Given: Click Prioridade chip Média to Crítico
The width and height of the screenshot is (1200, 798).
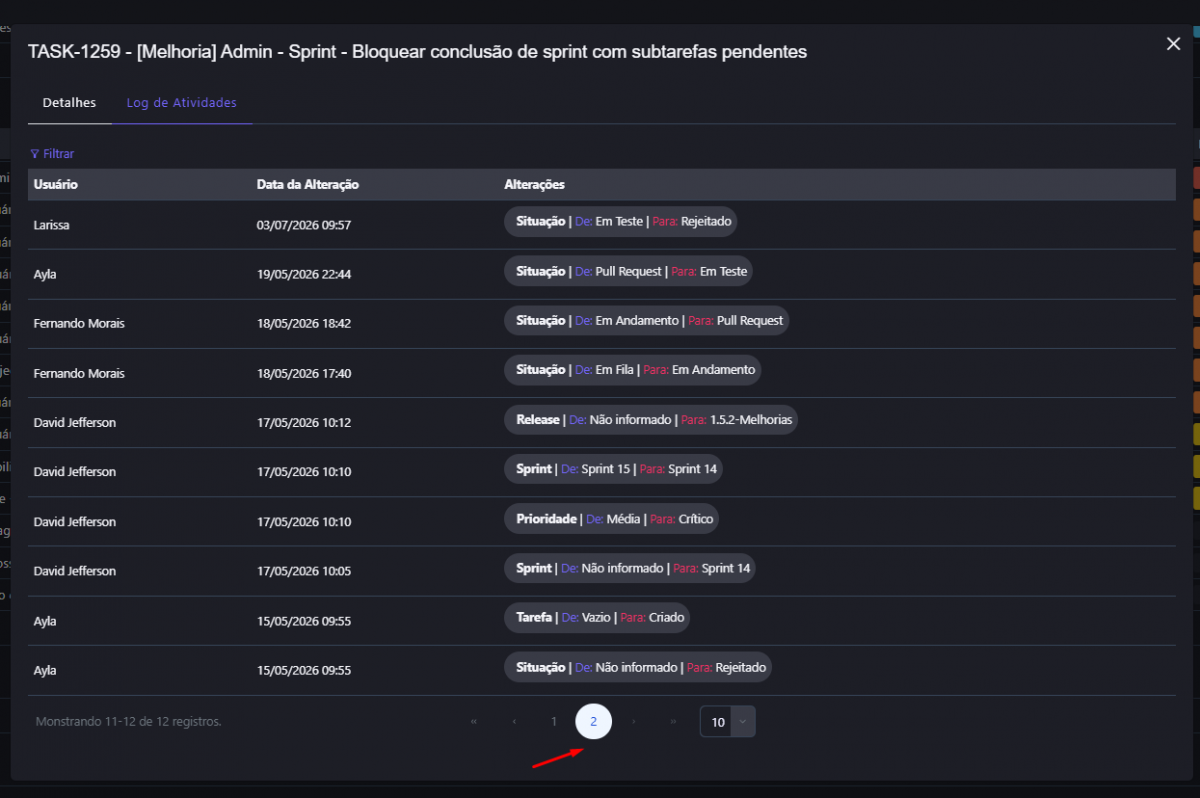Looking at the screenshot, I should pos(612,519).
